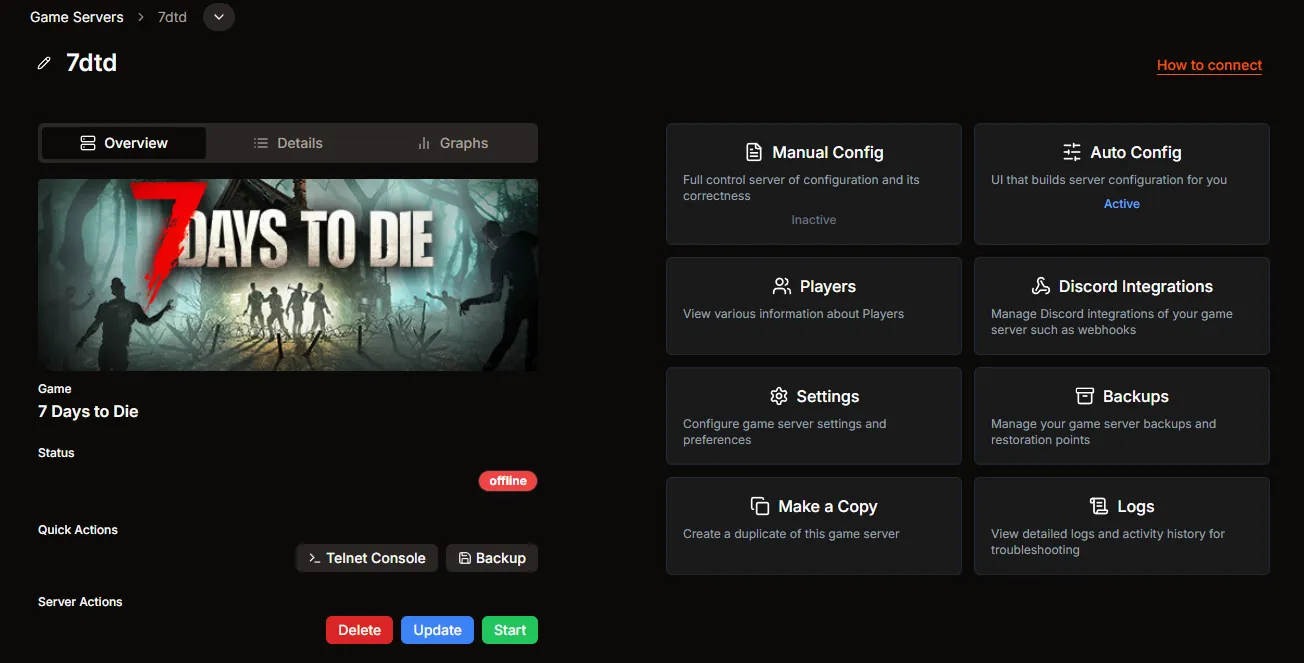Click Start to launch the server
Image resolution: width=1304 pixels, height=663 pixels.
pyautogui.click(x=509, y=629)
